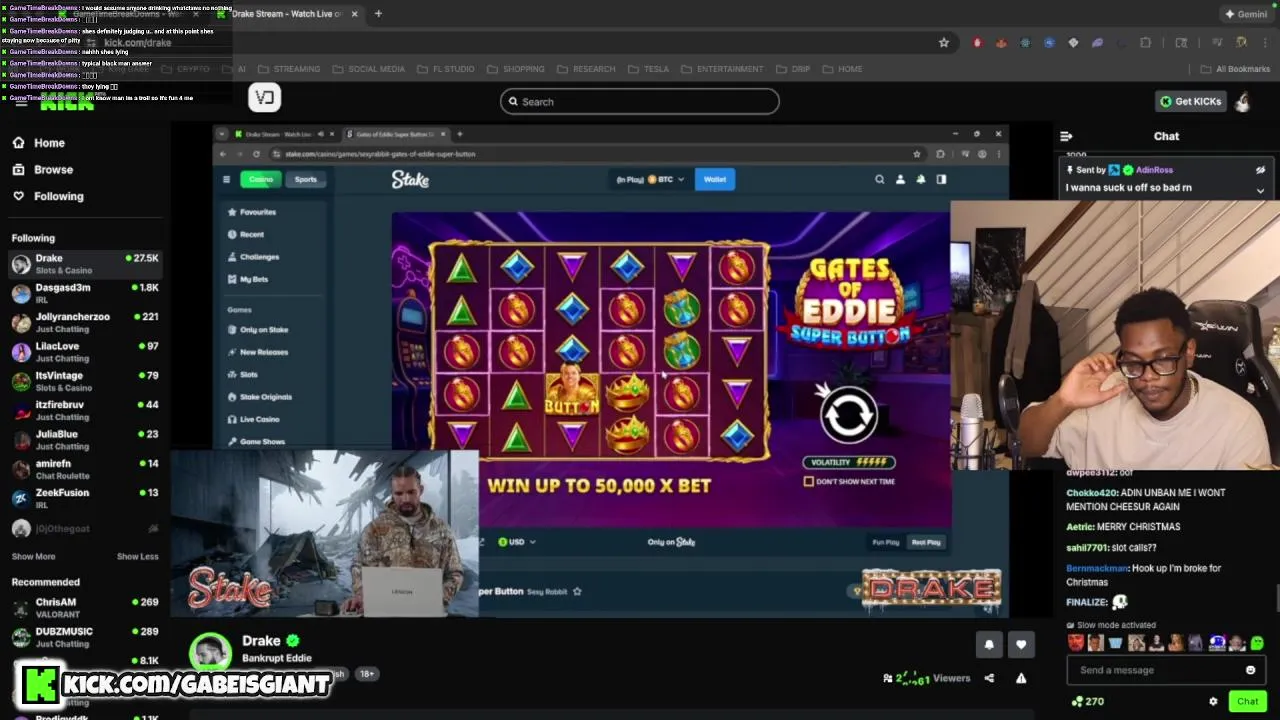1280x720 pixels.
Task: Click the Sports tab on Stake
Action: [x=306, y=179]
